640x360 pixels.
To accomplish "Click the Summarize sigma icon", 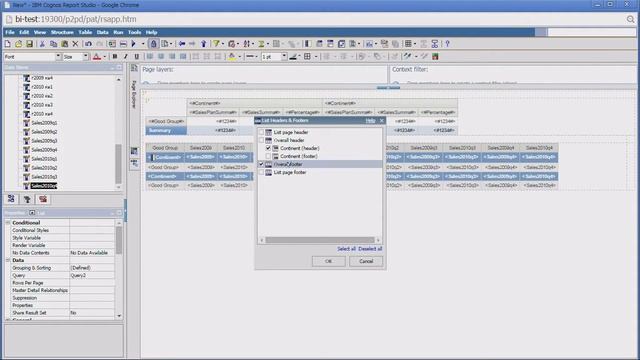I will tap(261, 44).
